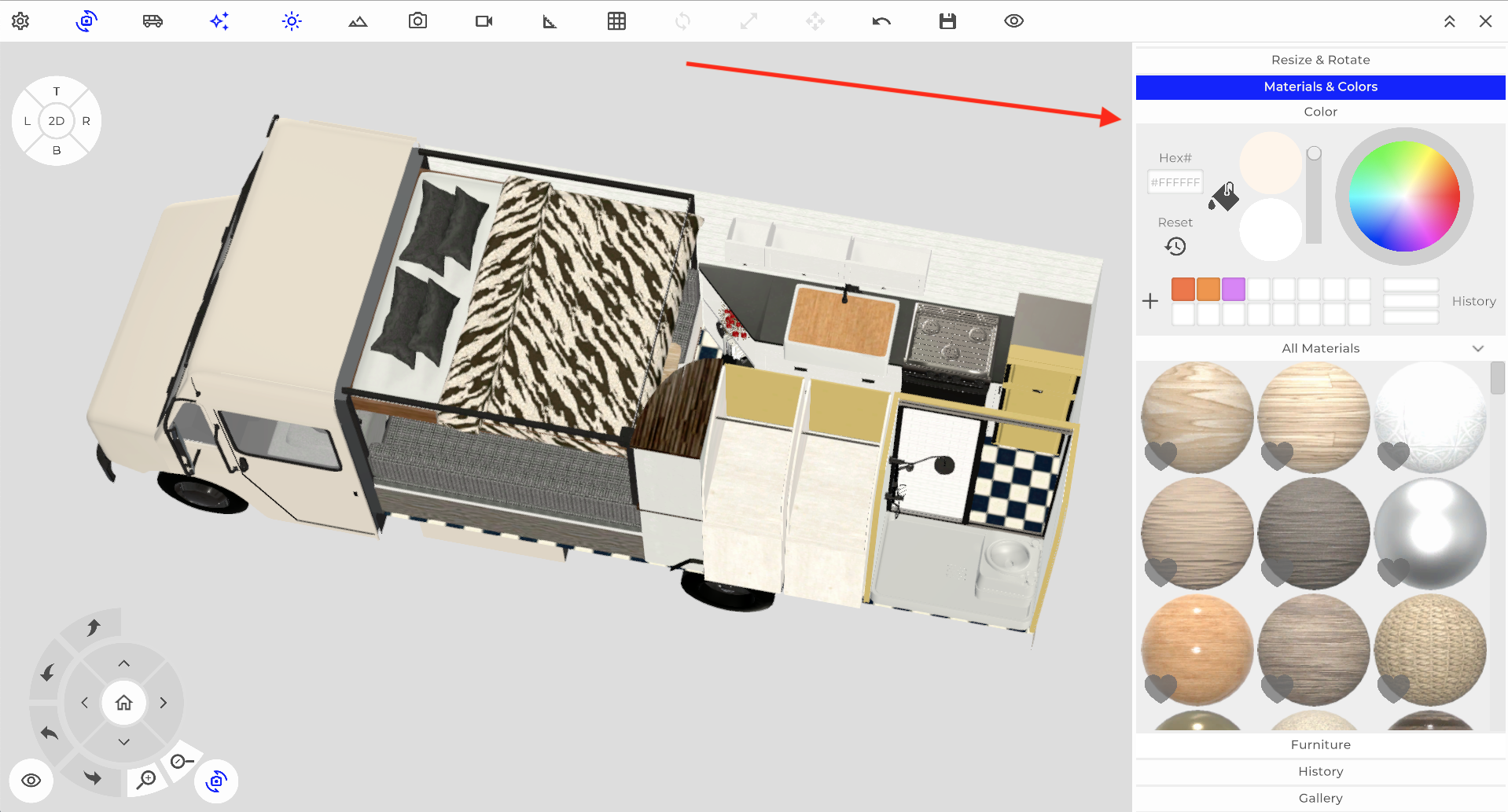The height and width of the screenshot is (812, 1508).
Task: Zoom in with the magnifier plus icon
Action: coord(146,780)
